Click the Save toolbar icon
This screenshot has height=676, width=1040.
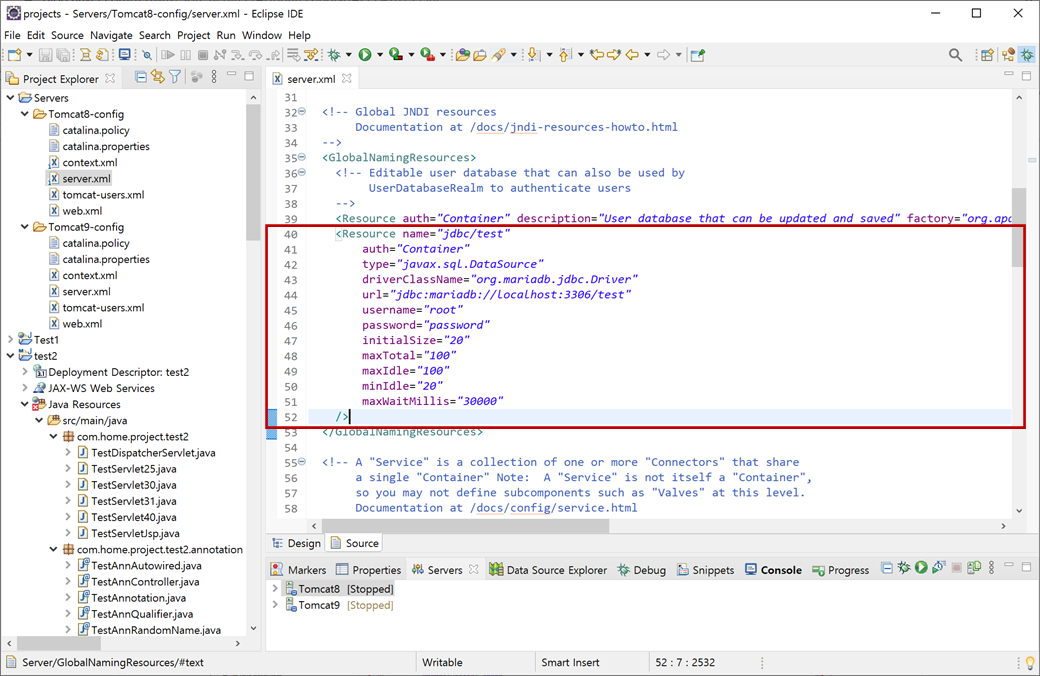tap(45, 55)
